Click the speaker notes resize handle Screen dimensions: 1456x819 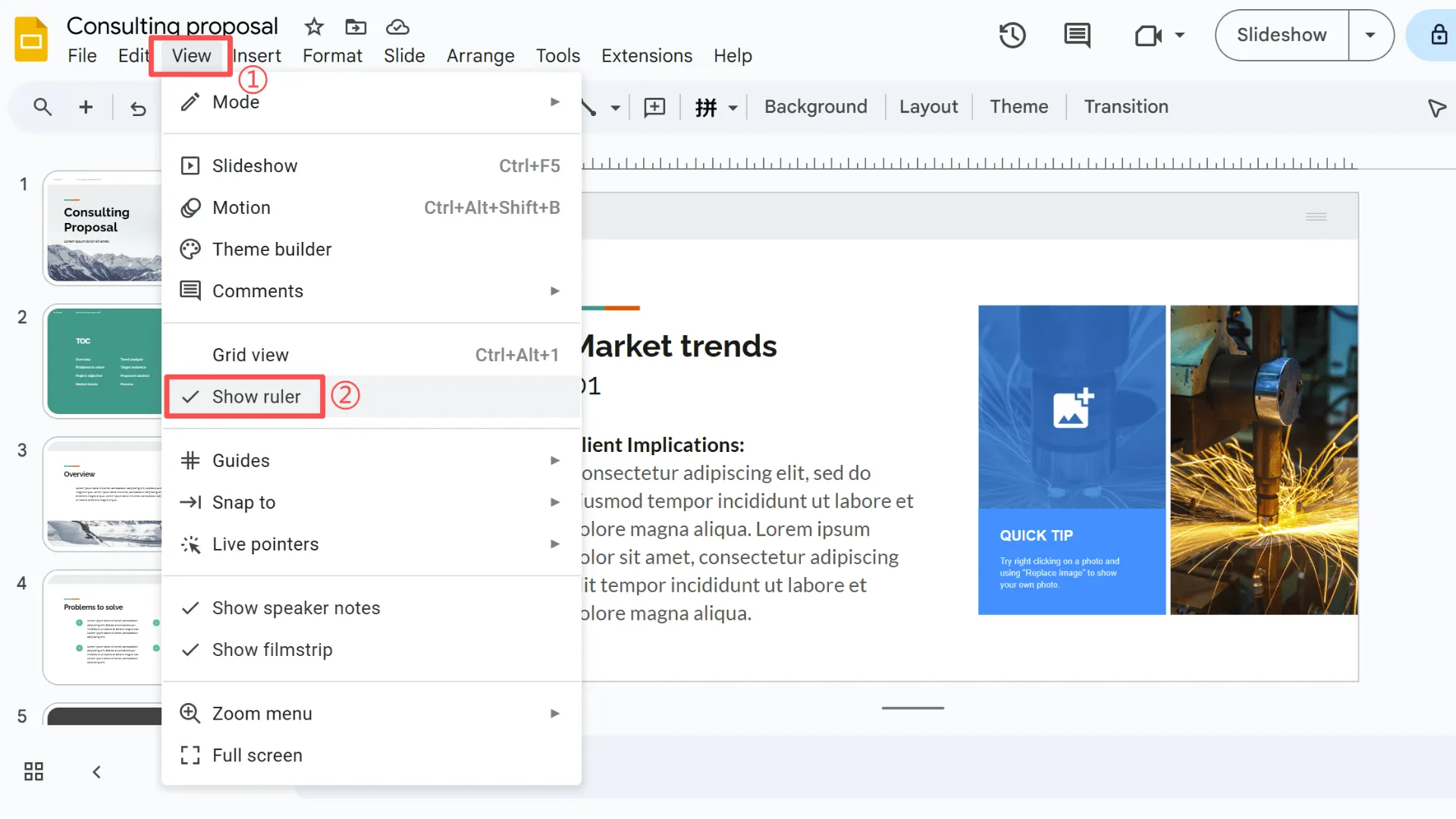[912, 708]
